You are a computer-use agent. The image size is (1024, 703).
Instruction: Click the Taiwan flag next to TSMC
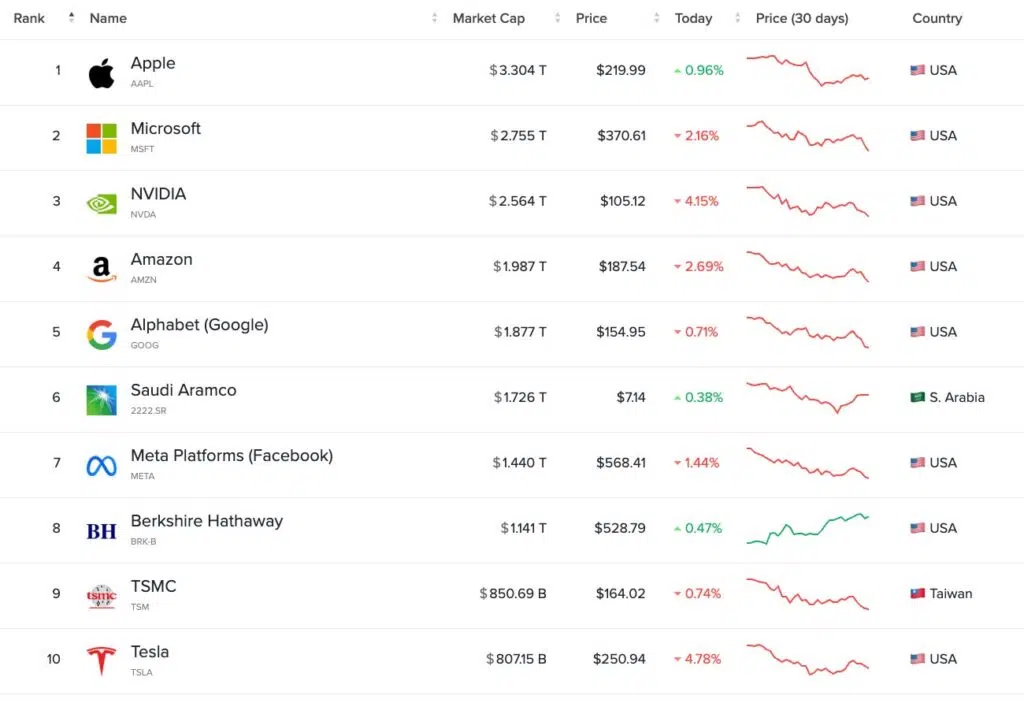[918, 593]
